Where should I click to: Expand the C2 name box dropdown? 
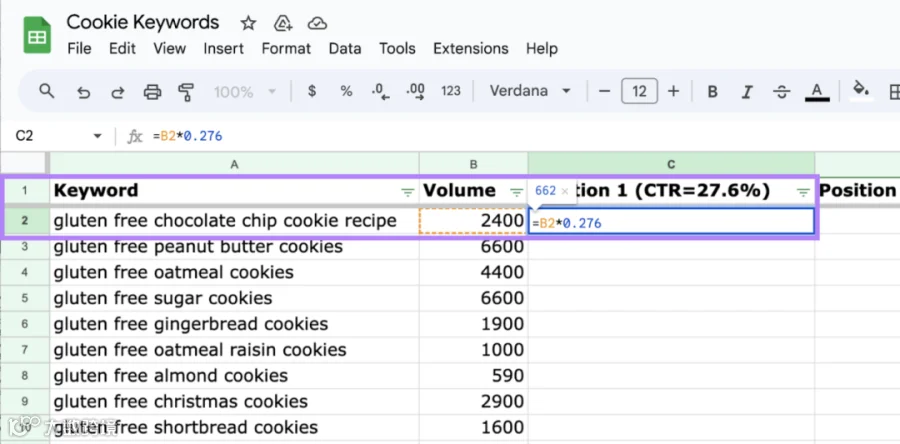[x=98, y=136]
